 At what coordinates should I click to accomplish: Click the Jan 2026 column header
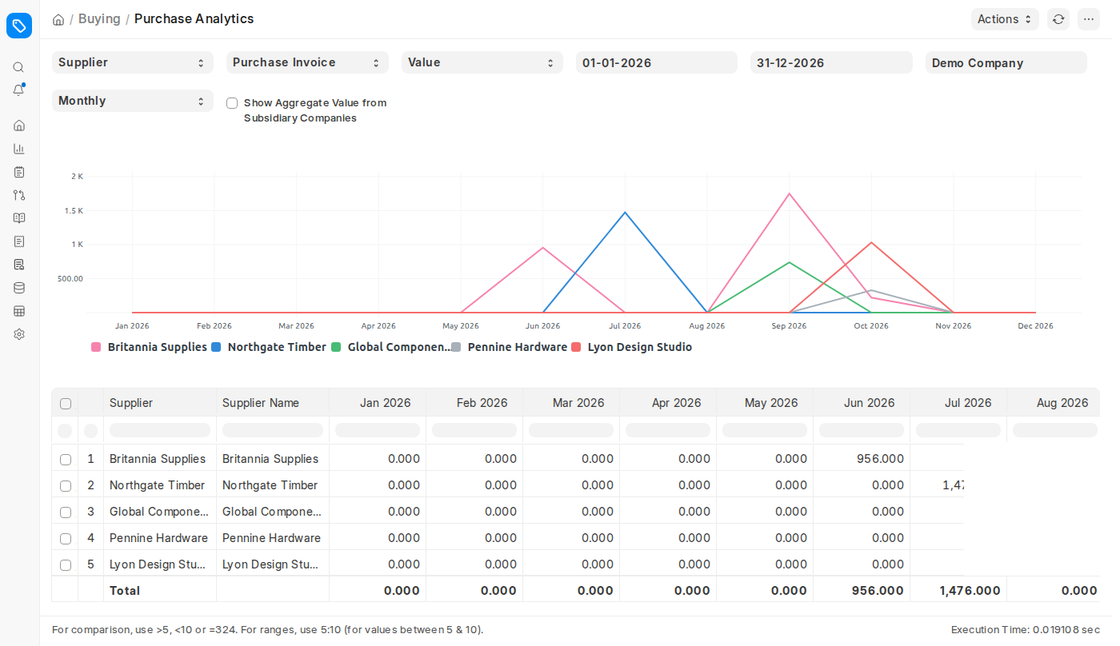pyautogui.click(x=377, y=403)
